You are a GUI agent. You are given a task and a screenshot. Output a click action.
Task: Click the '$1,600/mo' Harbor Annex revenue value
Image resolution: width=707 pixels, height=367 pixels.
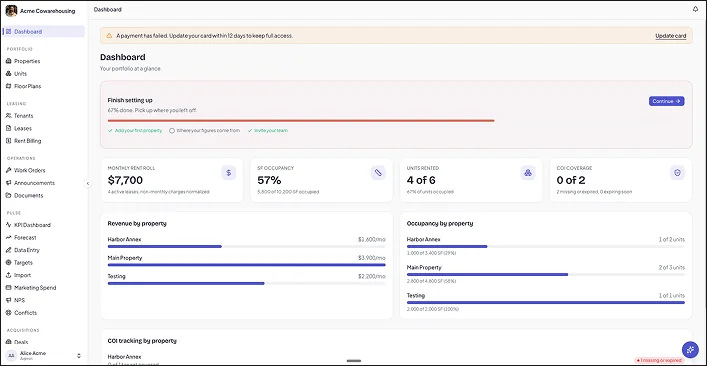(372, 239)
